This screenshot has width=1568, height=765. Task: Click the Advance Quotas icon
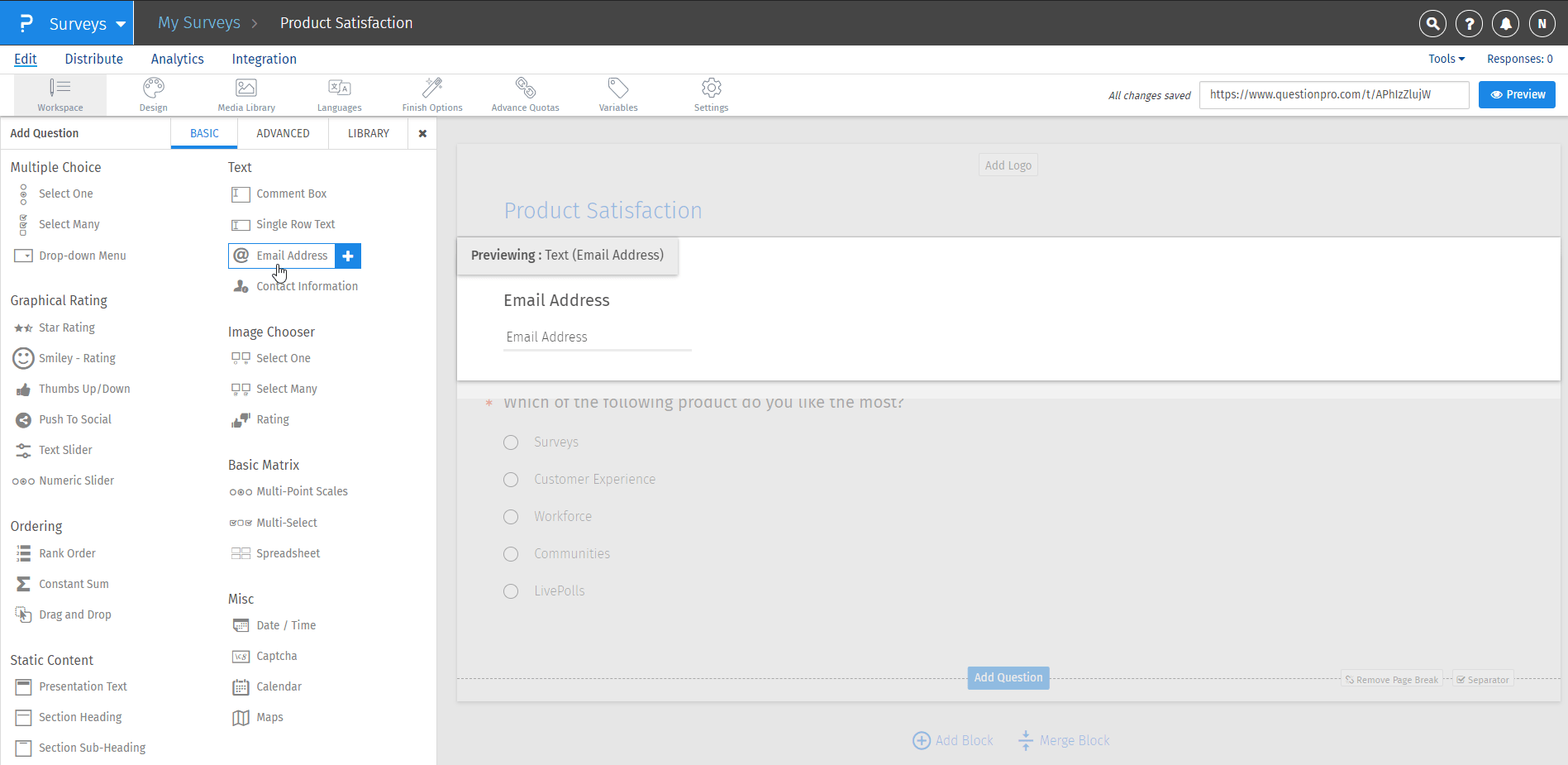pyautogui.click(x=525, y=93)
